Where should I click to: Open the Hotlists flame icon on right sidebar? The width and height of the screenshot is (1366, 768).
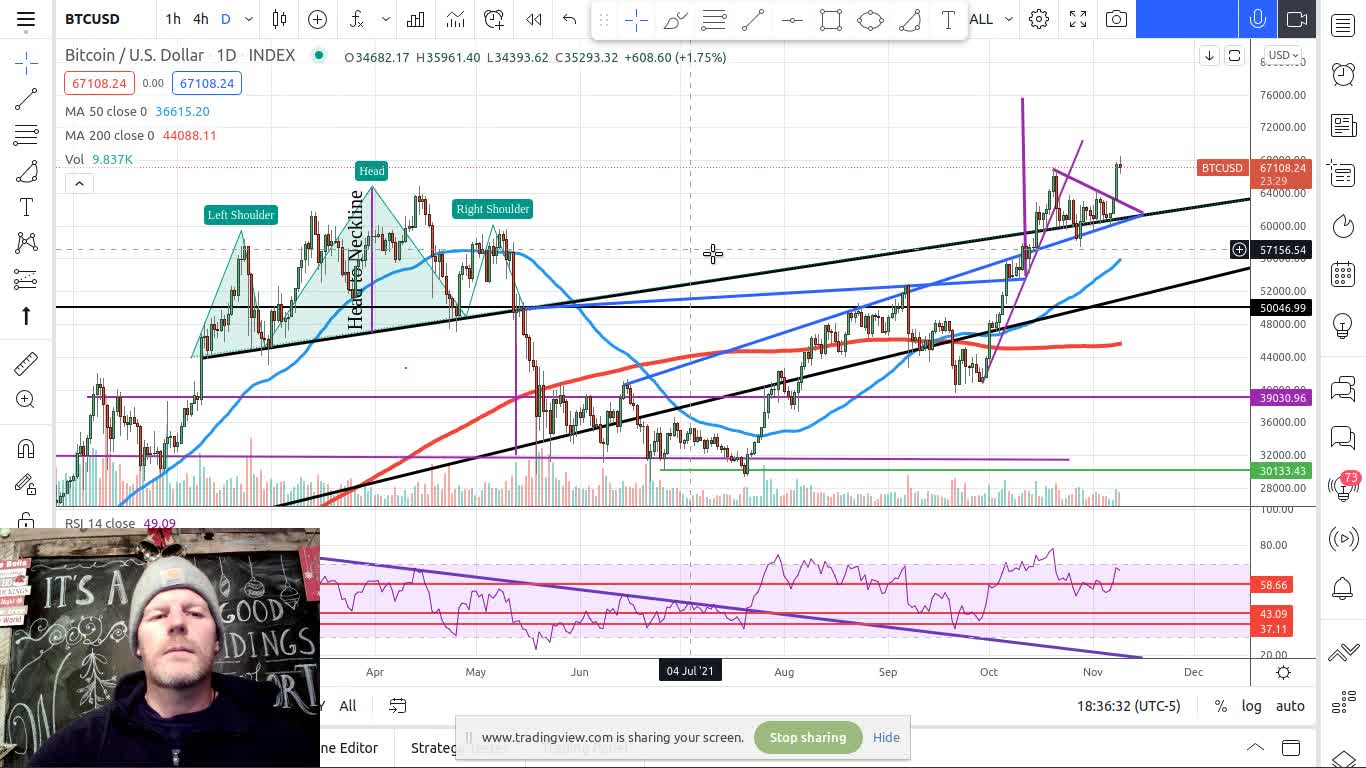(x=1343, y=225)
